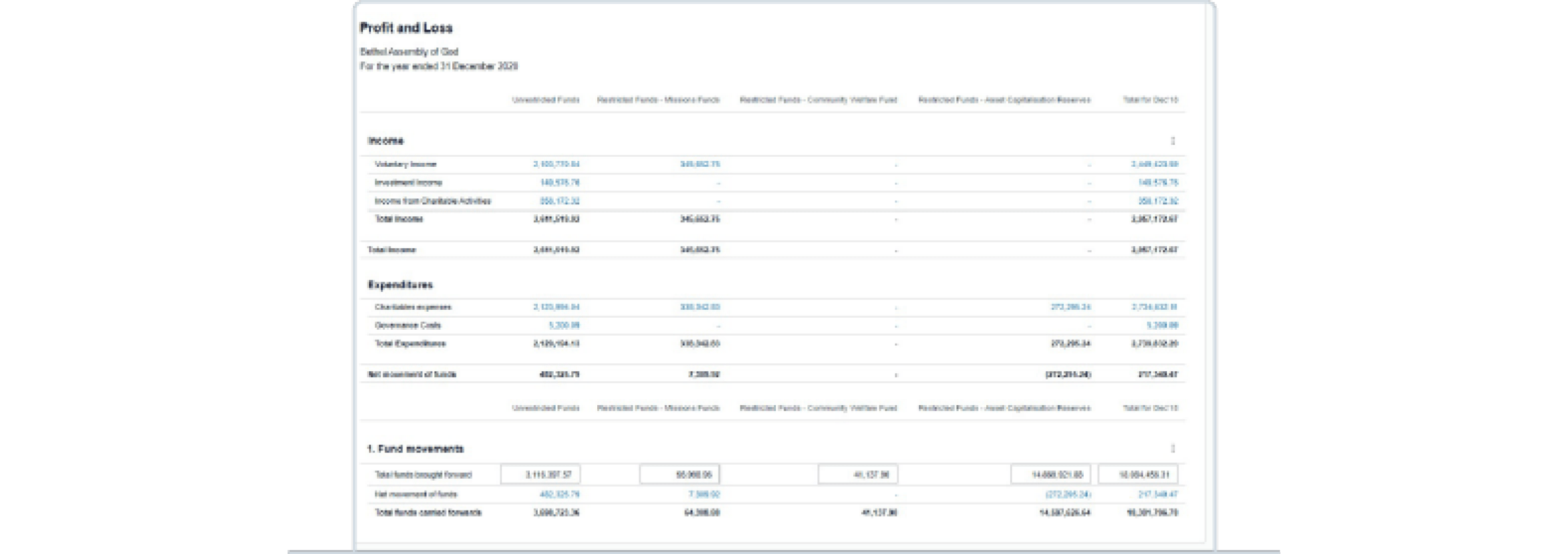Open Charitable expenses total amount link
Screen dimensions: 1568x554
click(1154, 307)
